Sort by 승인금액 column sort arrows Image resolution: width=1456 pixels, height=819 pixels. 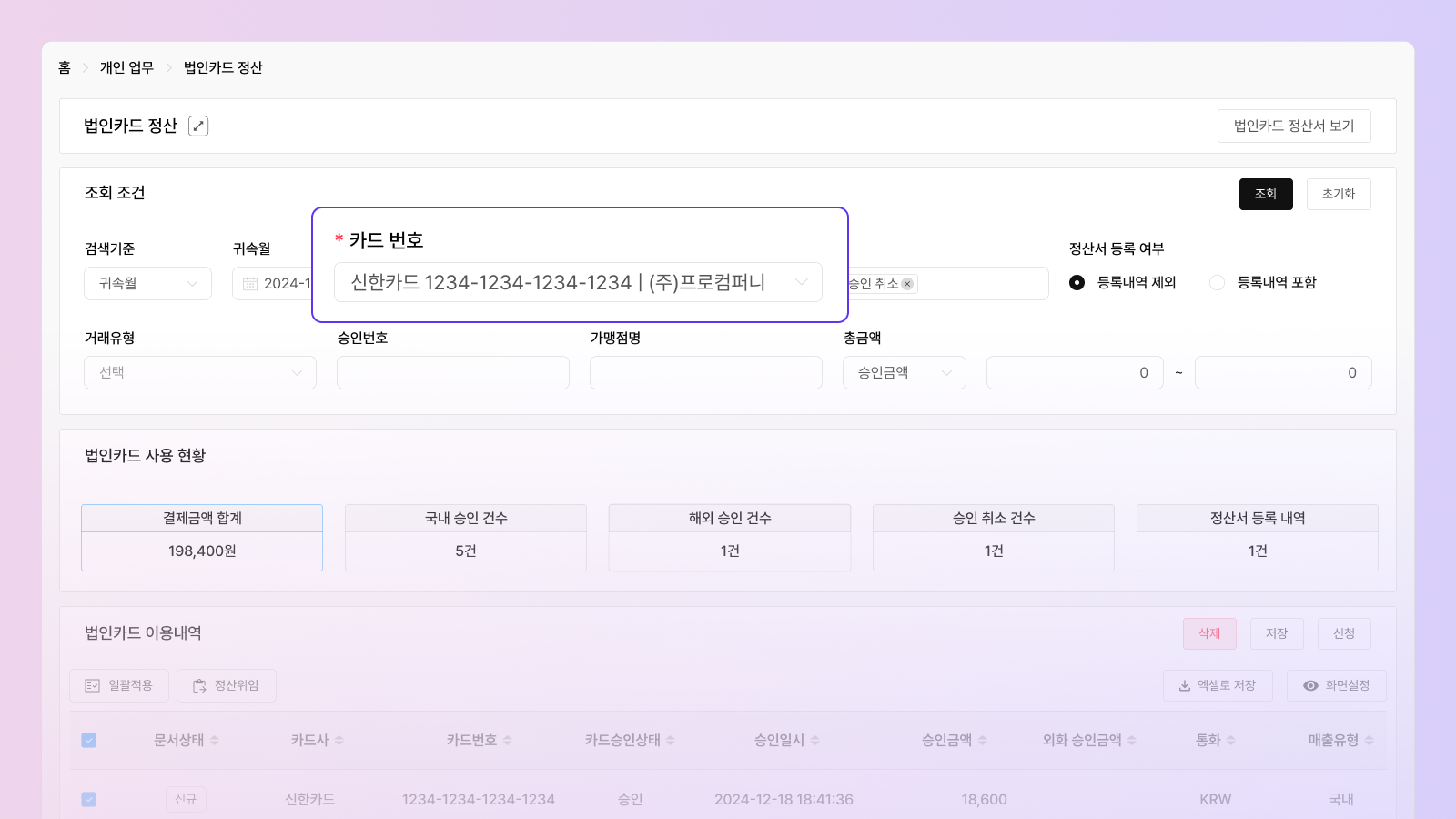coord(983,741)
